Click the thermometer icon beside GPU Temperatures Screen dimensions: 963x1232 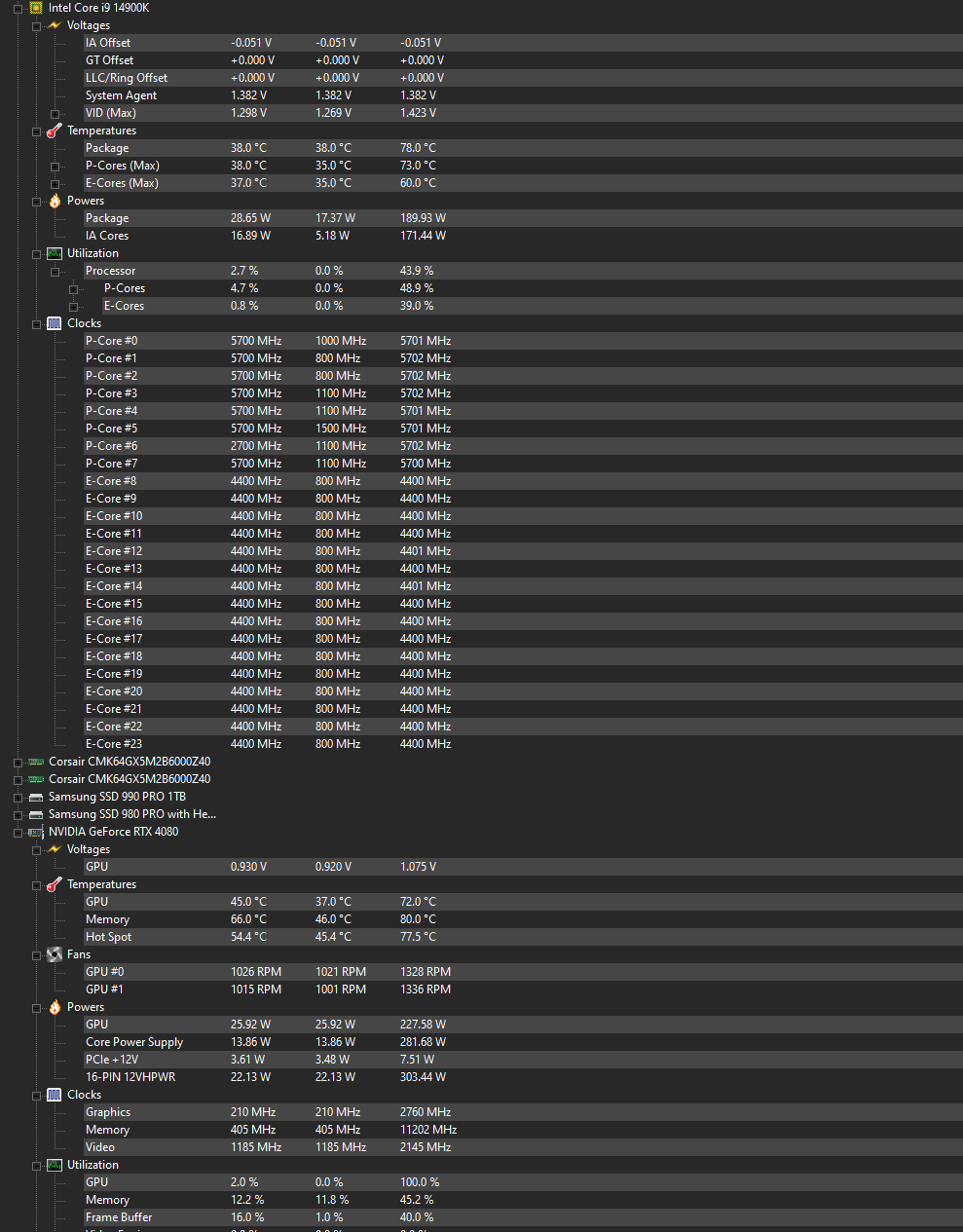(x=55, y=884)
